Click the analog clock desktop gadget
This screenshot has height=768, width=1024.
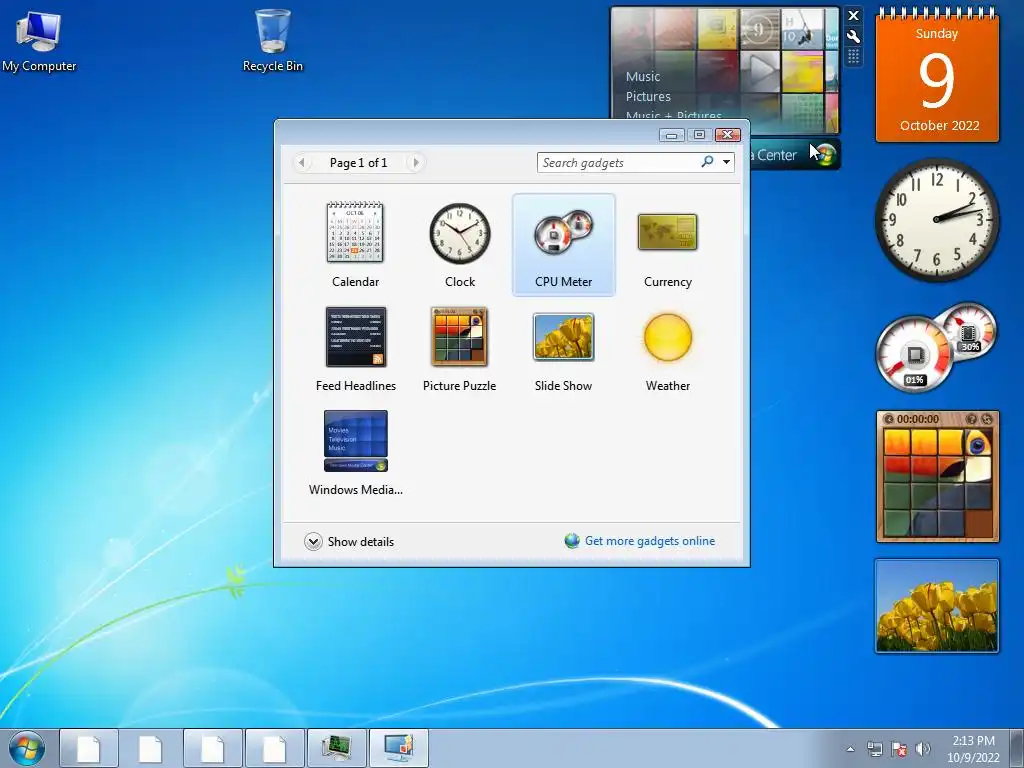point(937,219)
